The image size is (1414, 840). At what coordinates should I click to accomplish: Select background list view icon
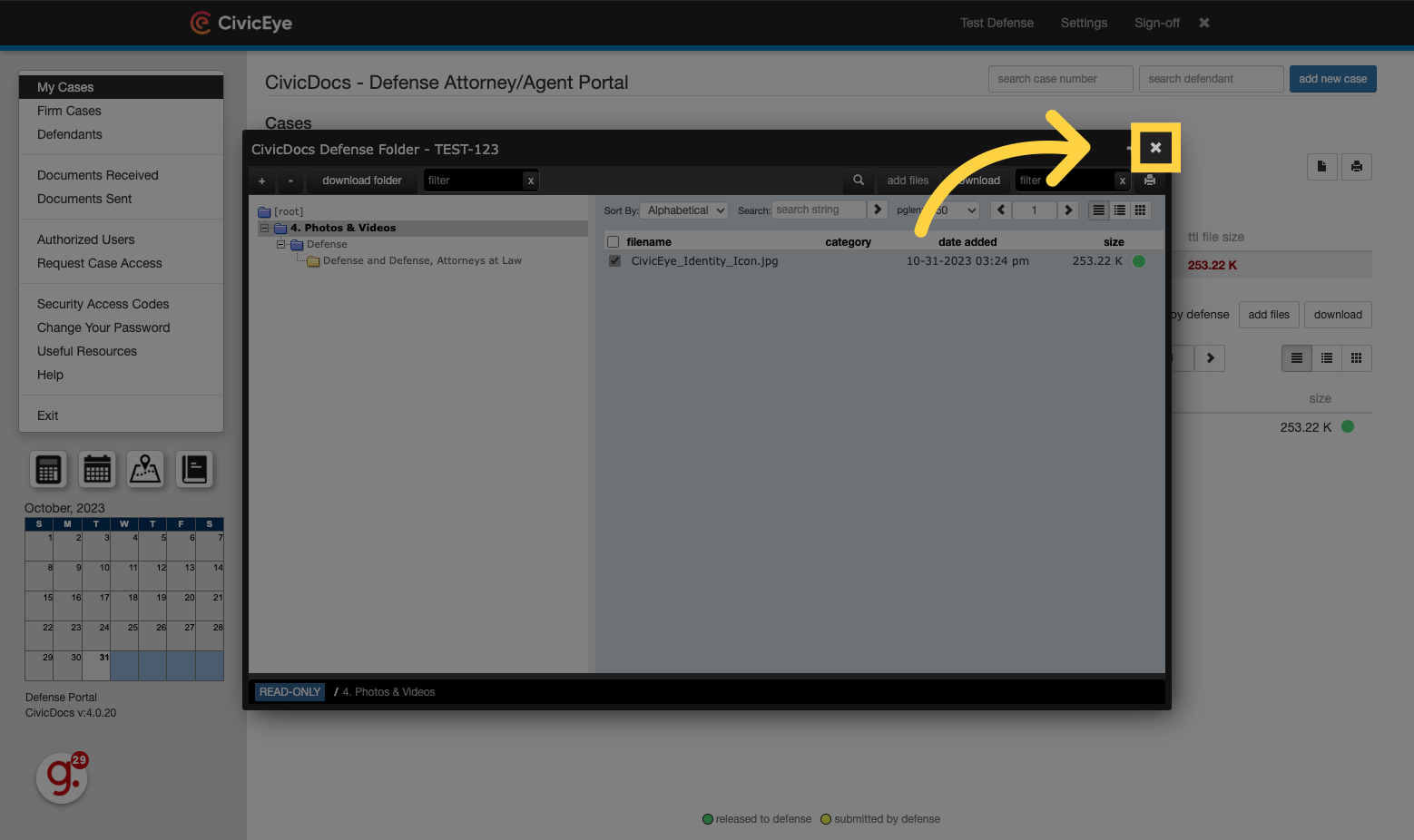[1297, 358]
